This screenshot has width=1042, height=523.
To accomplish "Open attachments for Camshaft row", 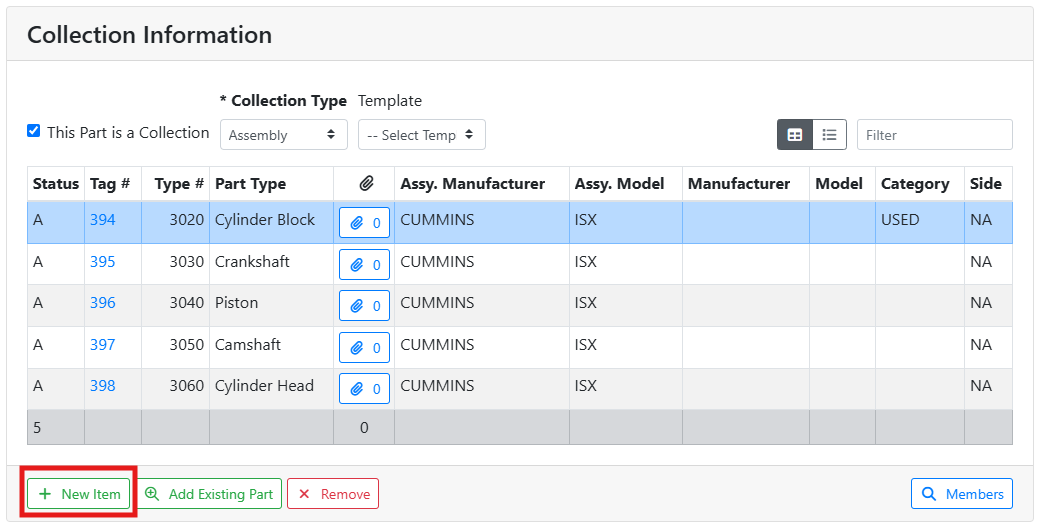I will pyautogui.click(x=364, y=348).
